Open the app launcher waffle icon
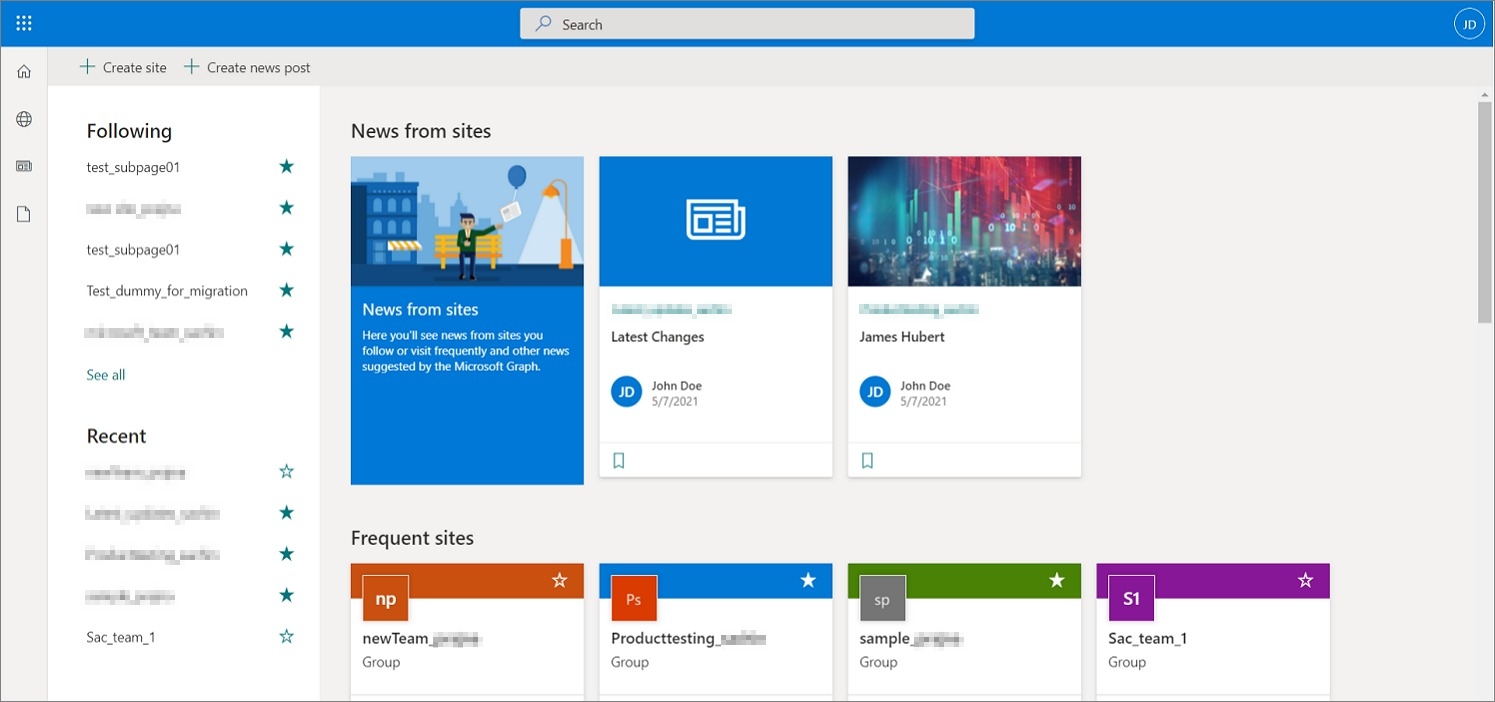The width and height of the screenshot is (1495, 702). tap(23, 22)
